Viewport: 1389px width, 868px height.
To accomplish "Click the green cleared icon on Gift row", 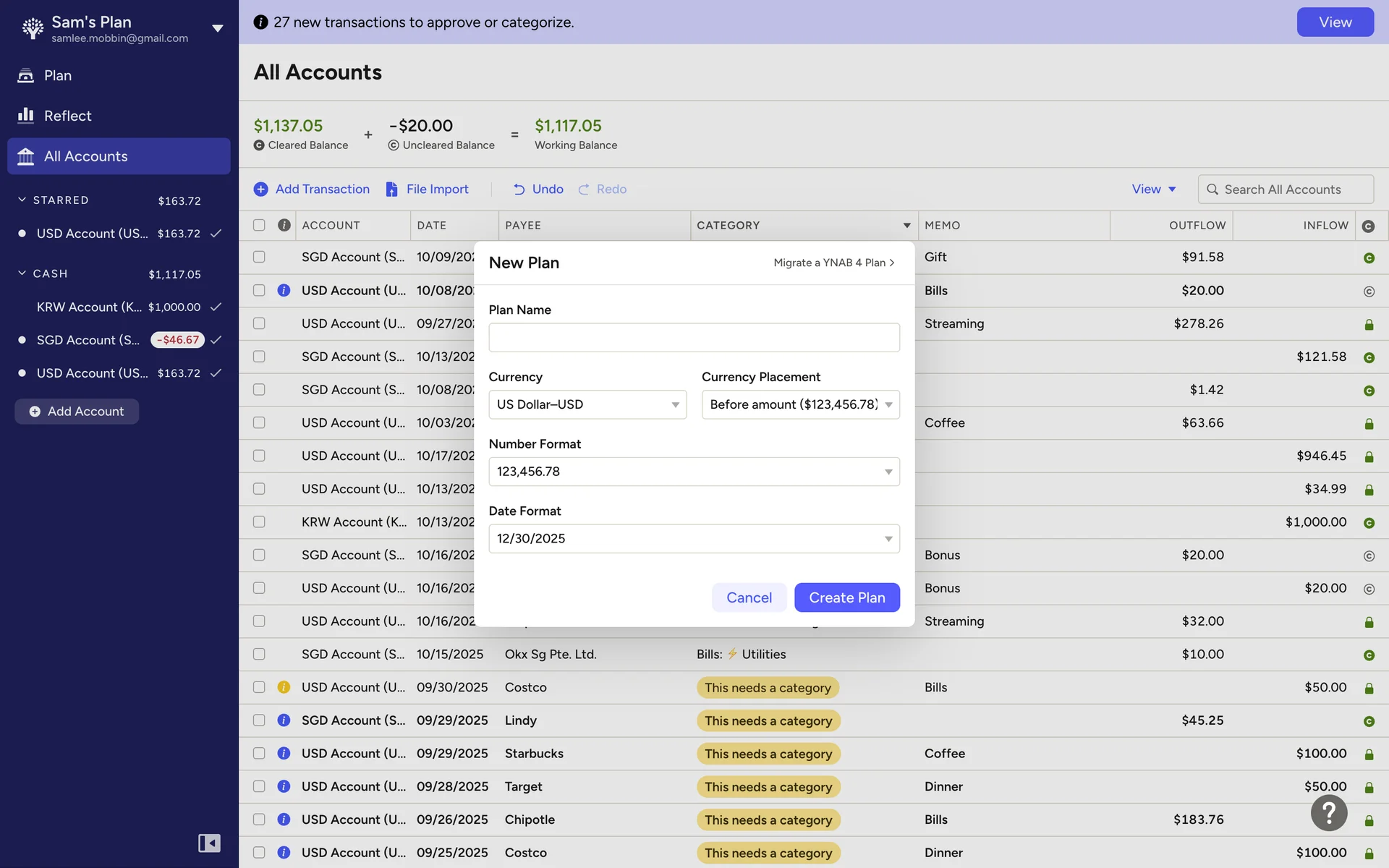I will coord(1368,258).
